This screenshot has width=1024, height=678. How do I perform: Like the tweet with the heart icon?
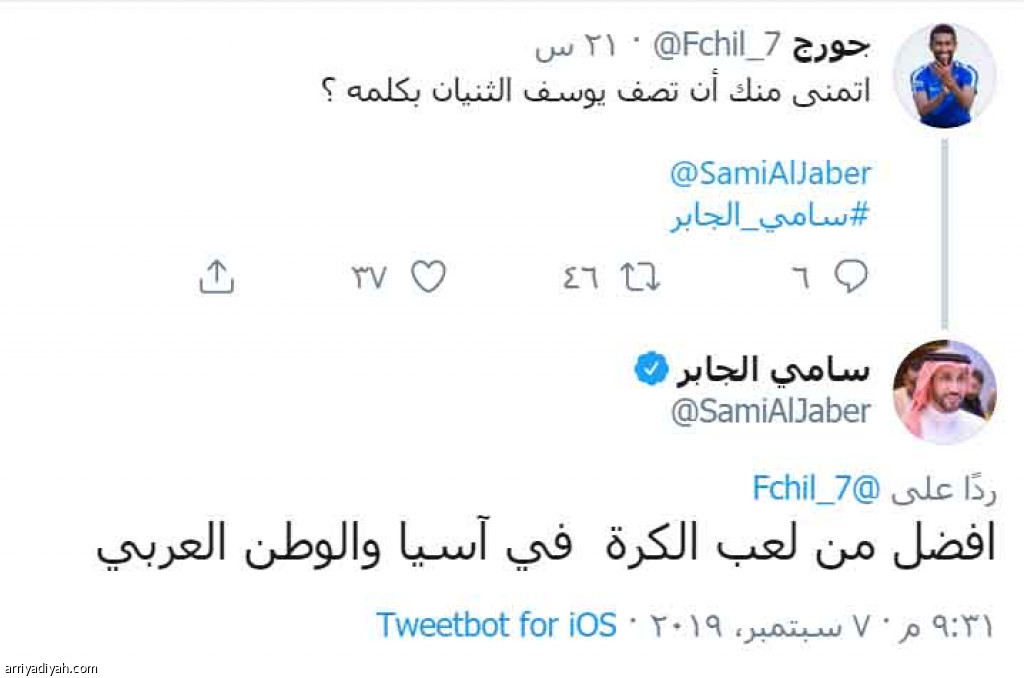(428, 276)
